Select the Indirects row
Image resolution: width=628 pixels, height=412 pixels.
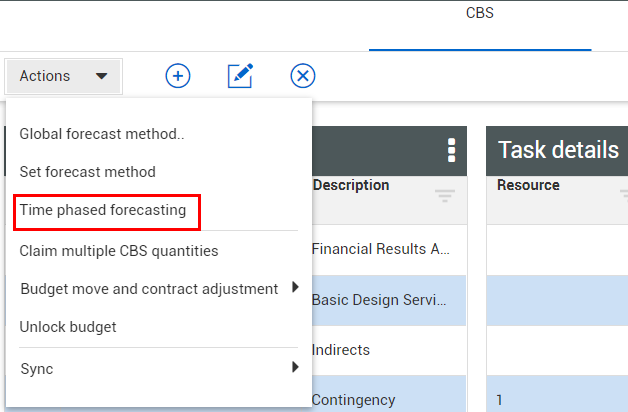coord(385,350)
